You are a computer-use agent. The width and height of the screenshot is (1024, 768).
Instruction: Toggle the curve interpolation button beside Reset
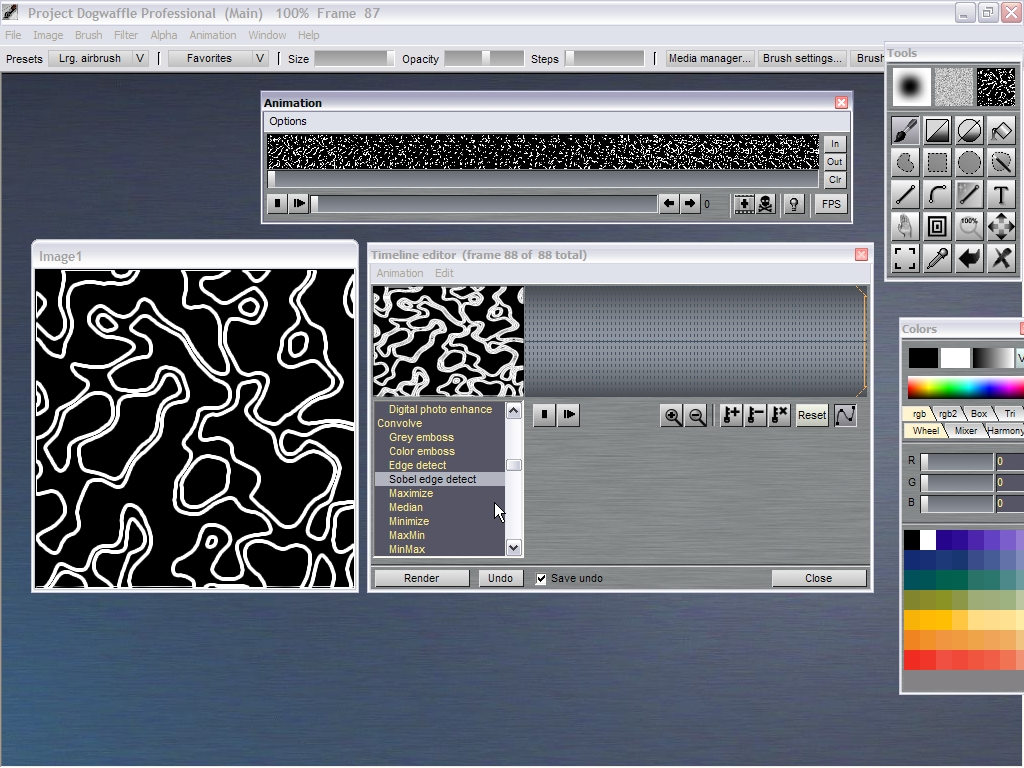[x=845, y=416]
